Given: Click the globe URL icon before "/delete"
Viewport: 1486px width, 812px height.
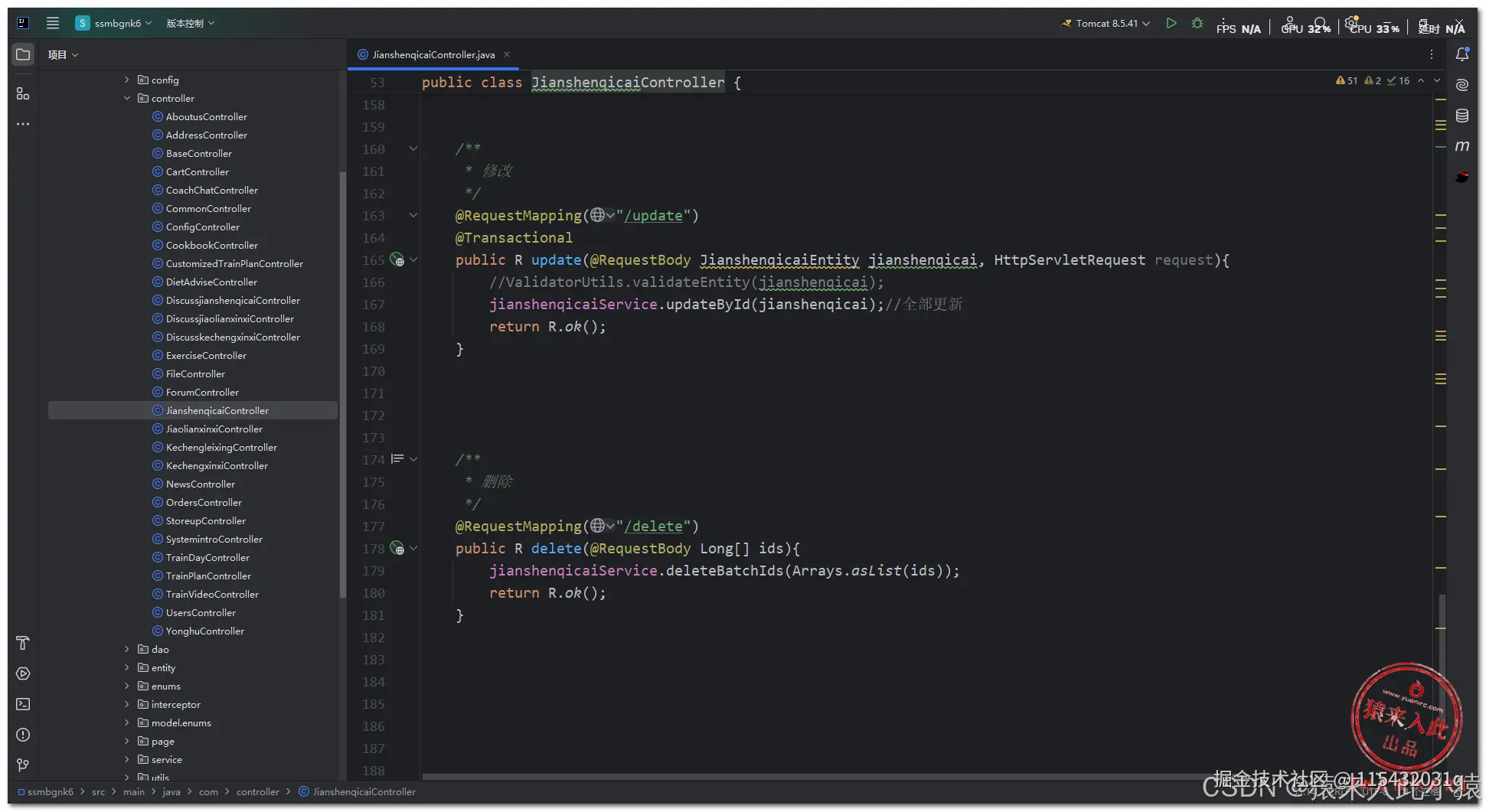Looking at the screenshot, I should click(598, 527).
